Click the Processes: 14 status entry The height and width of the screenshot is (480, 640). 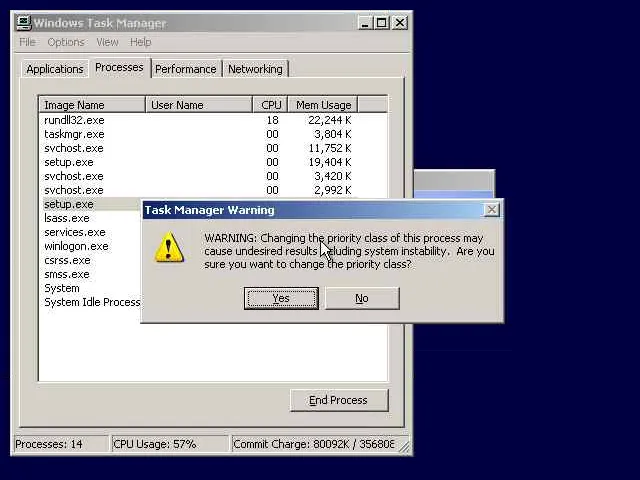[x=61, y=444]
